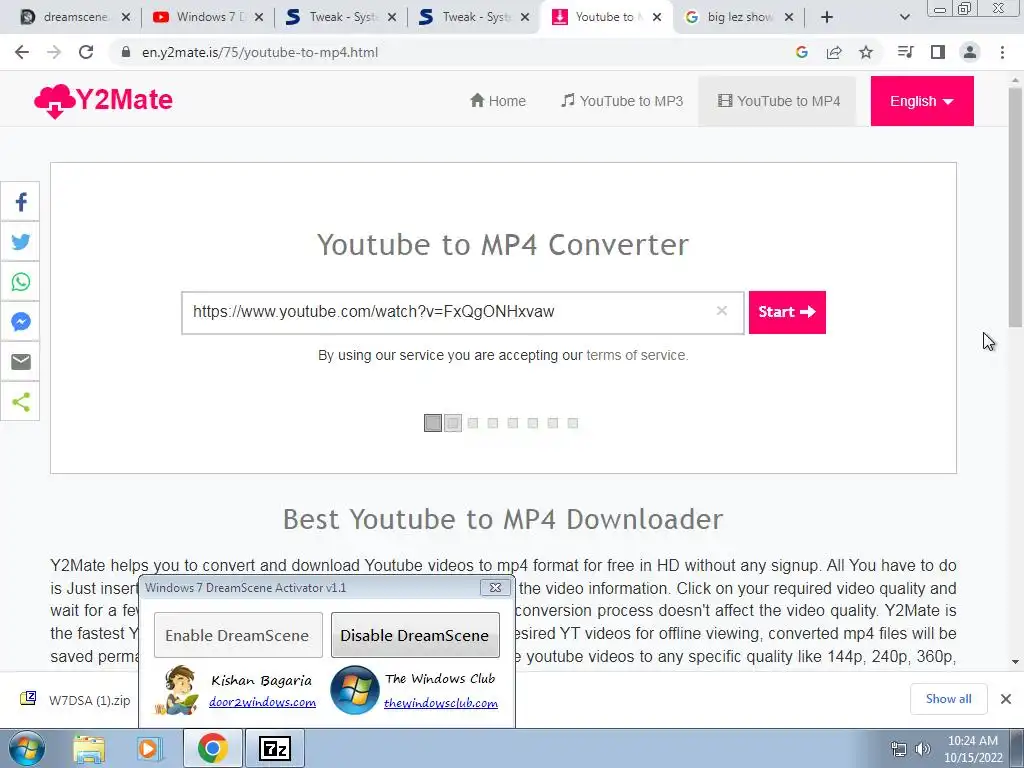Bookmark this page with the star icon
The image size is (1024, 768).
pos(866,52)
